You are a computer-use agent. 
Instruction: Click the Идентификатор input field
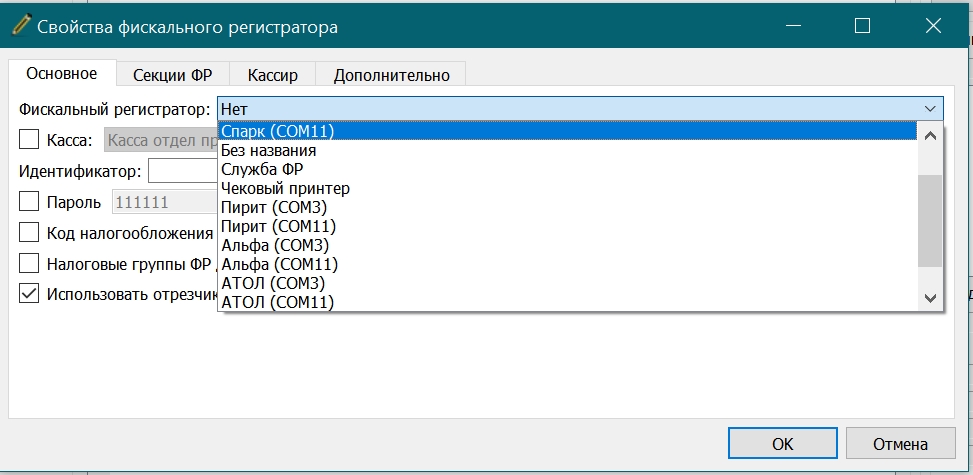click(183, 171)
